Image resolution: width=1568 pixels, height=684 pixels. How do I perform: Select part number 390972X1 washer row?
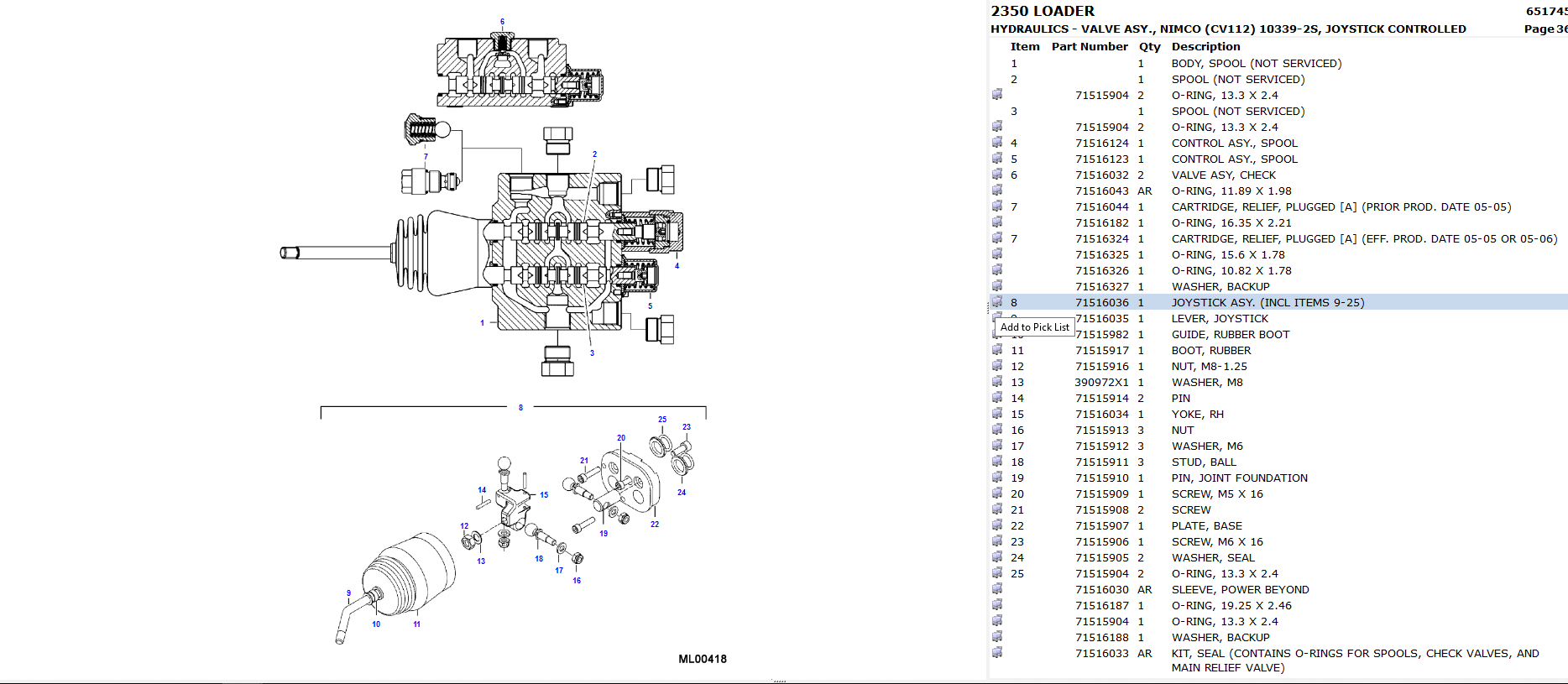(x=1101, y=382)
